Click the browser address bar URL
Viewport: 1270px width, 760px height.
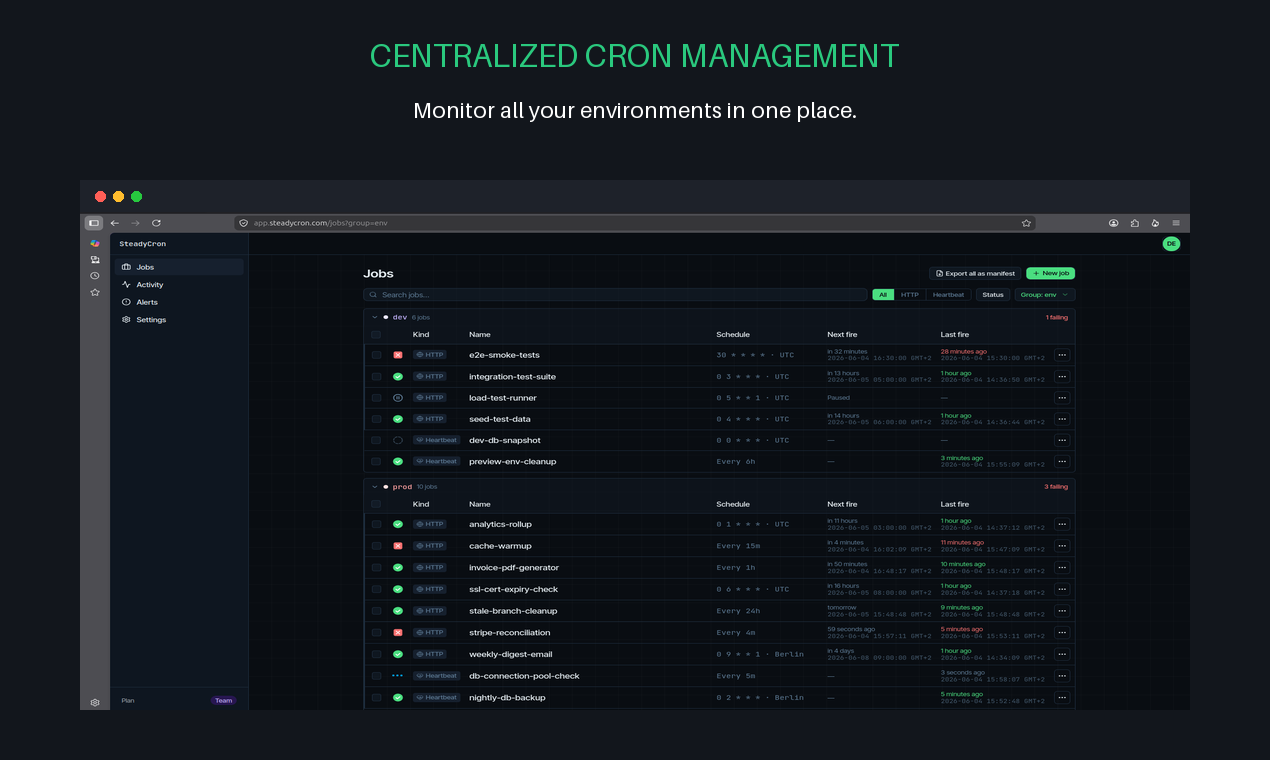click(320, 223)
